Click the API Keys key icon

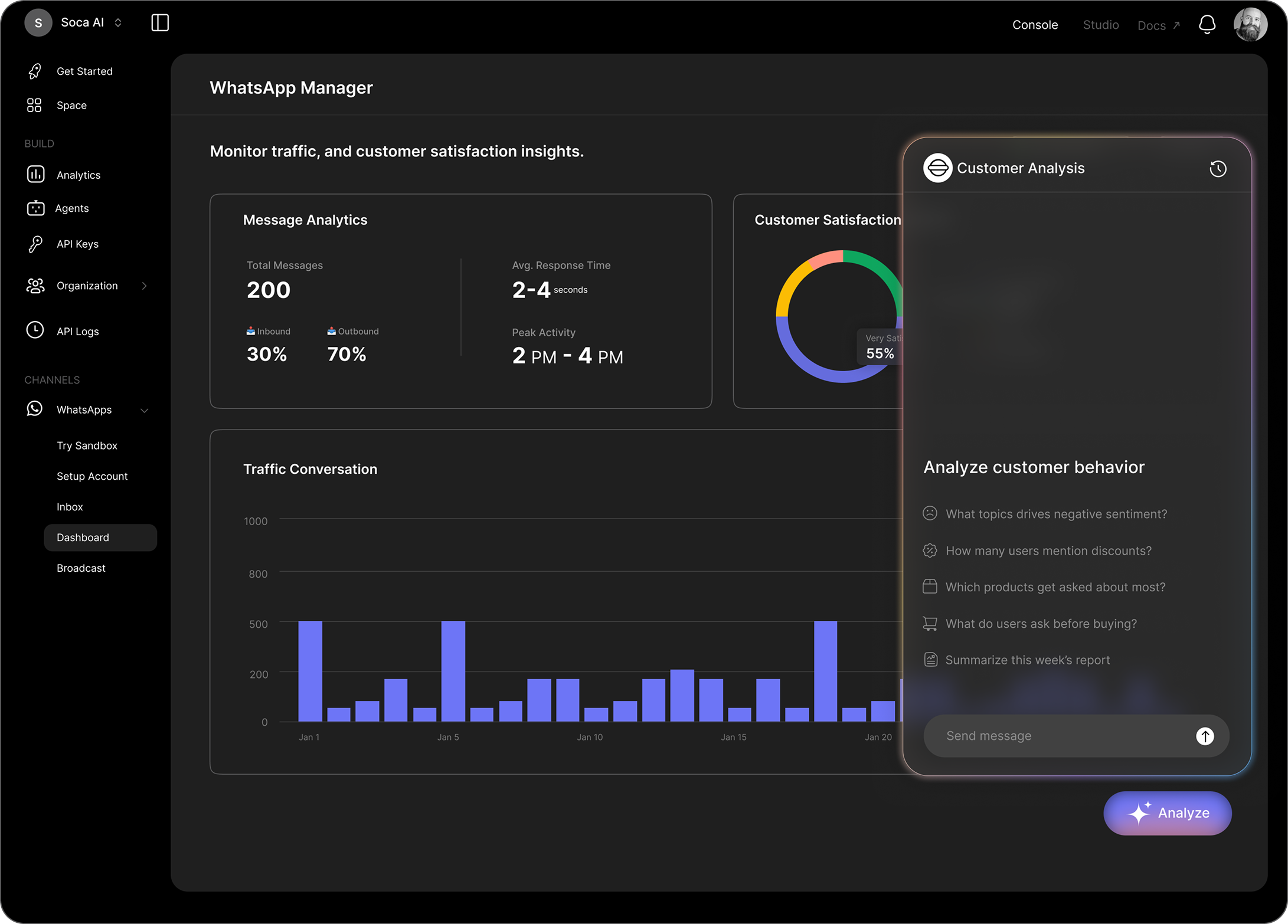pyautogui.click(x=35, y=244)
